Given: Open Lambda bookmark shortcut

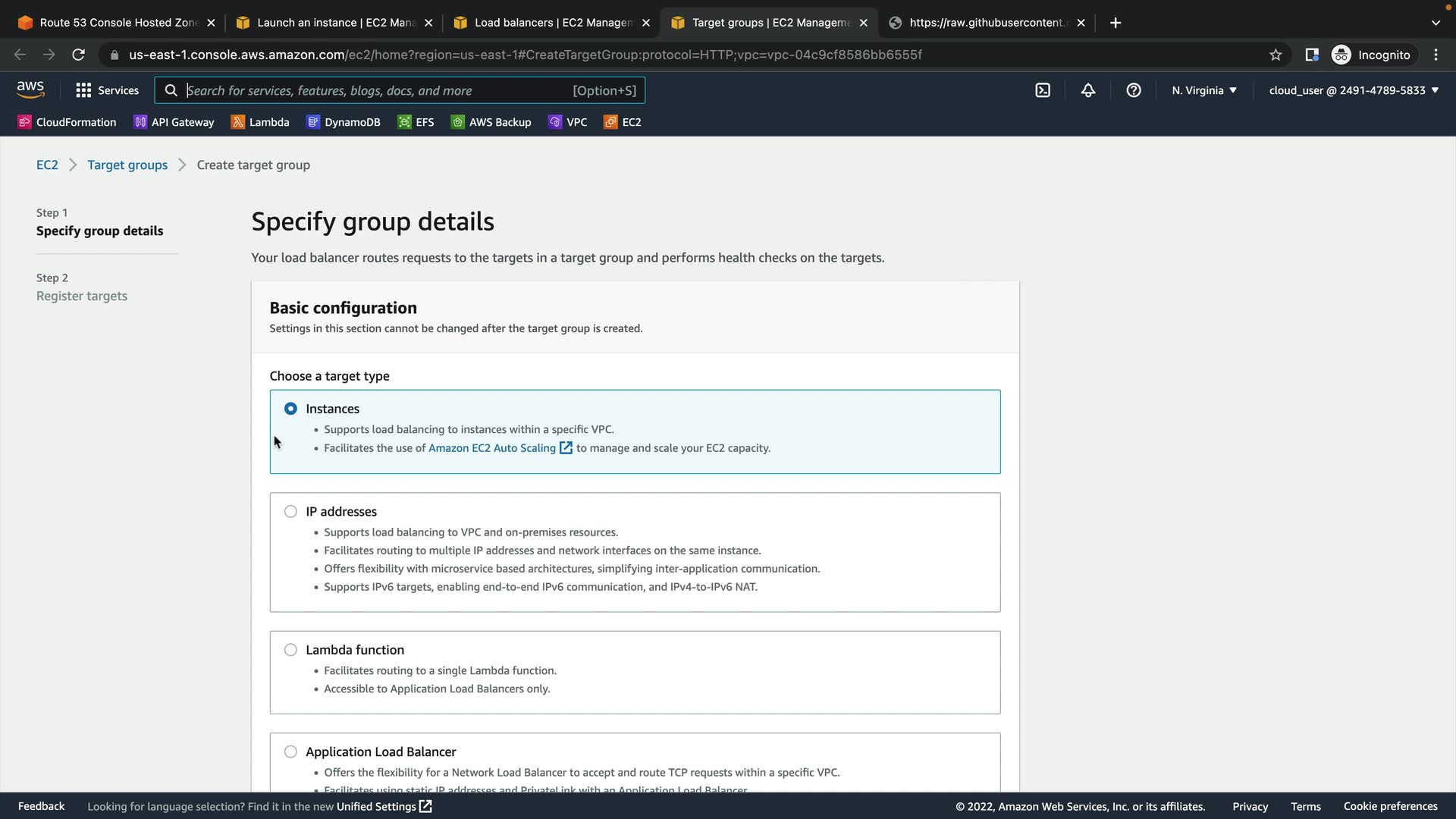Looking at the screenshot, I should (x=260, y=122).
